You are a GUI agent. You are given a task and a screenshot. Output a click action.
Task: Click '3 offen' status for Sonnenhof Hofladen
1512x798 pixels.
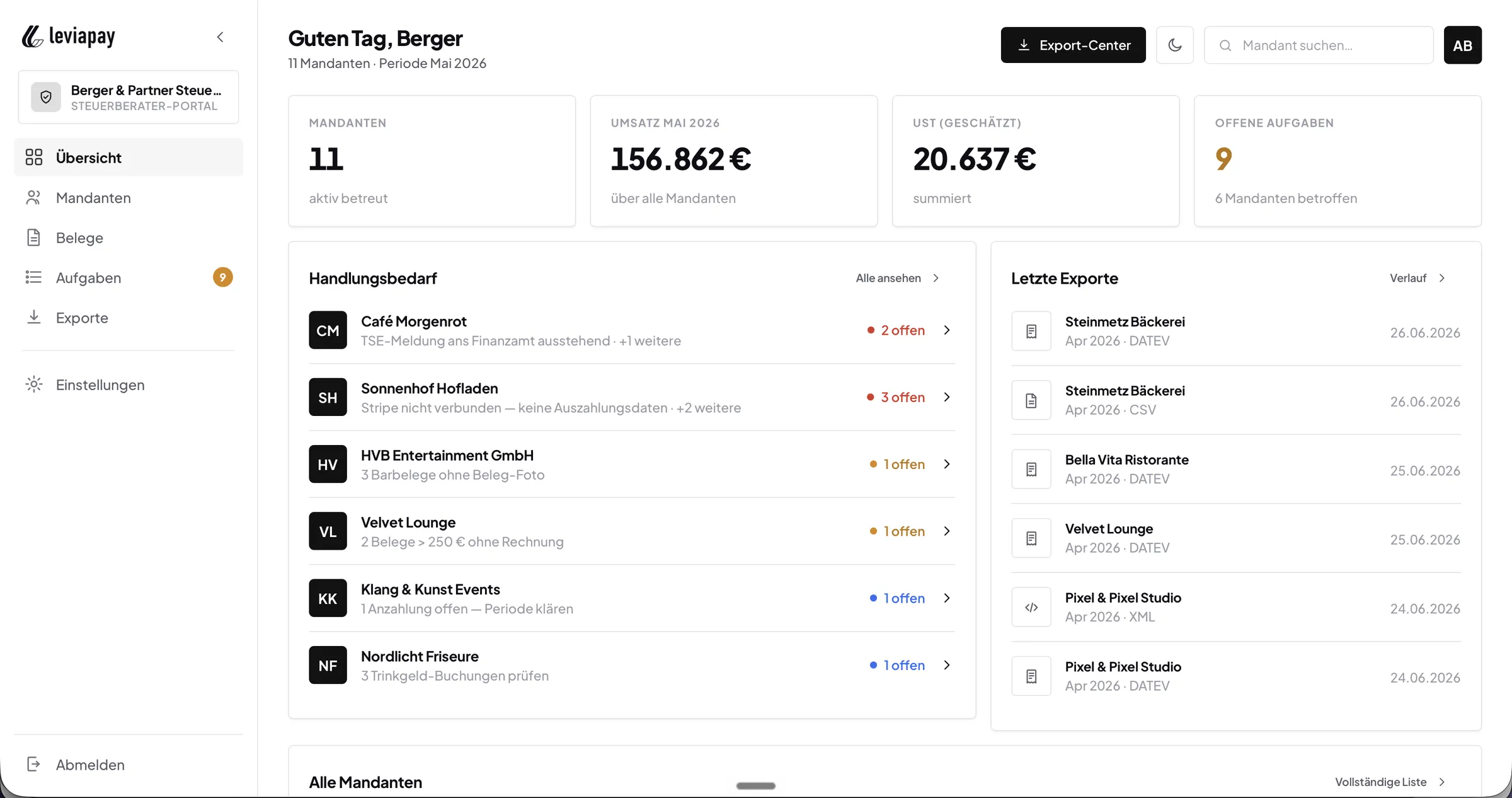point(896,397)
